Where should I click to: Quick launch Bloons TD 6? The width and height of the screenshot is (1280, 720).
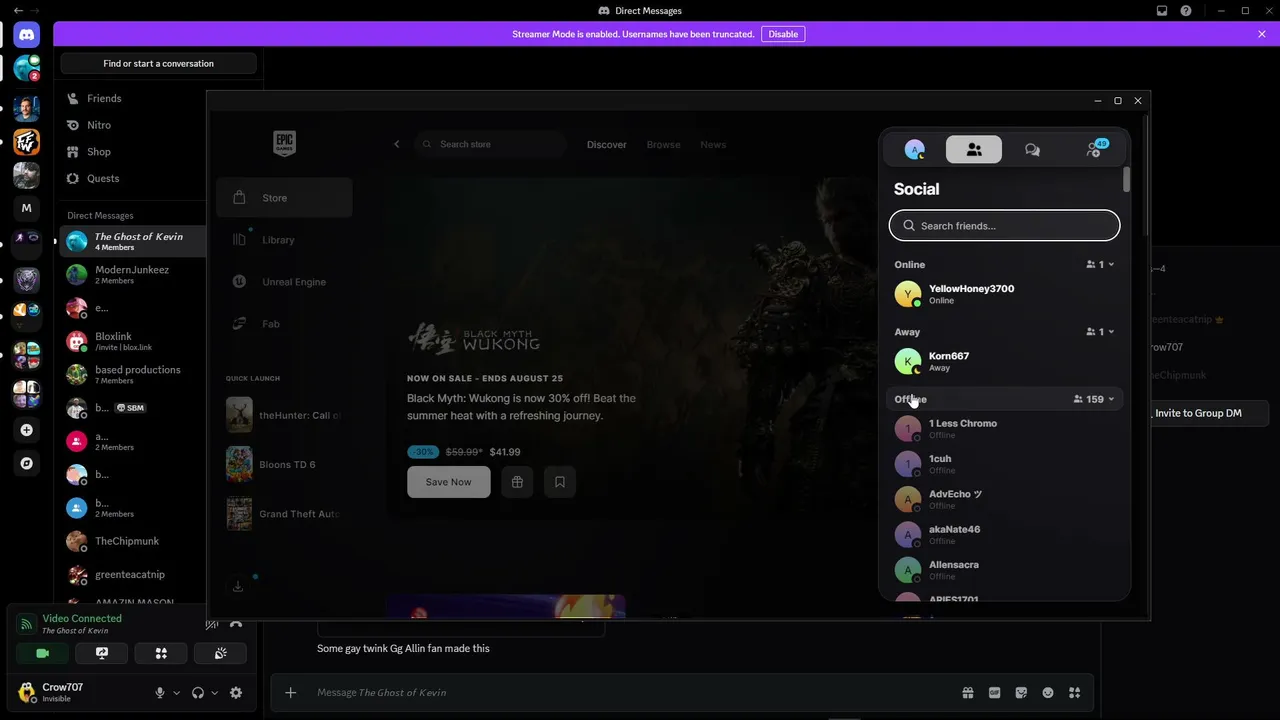pyautogui.click(x=284, y=464)
